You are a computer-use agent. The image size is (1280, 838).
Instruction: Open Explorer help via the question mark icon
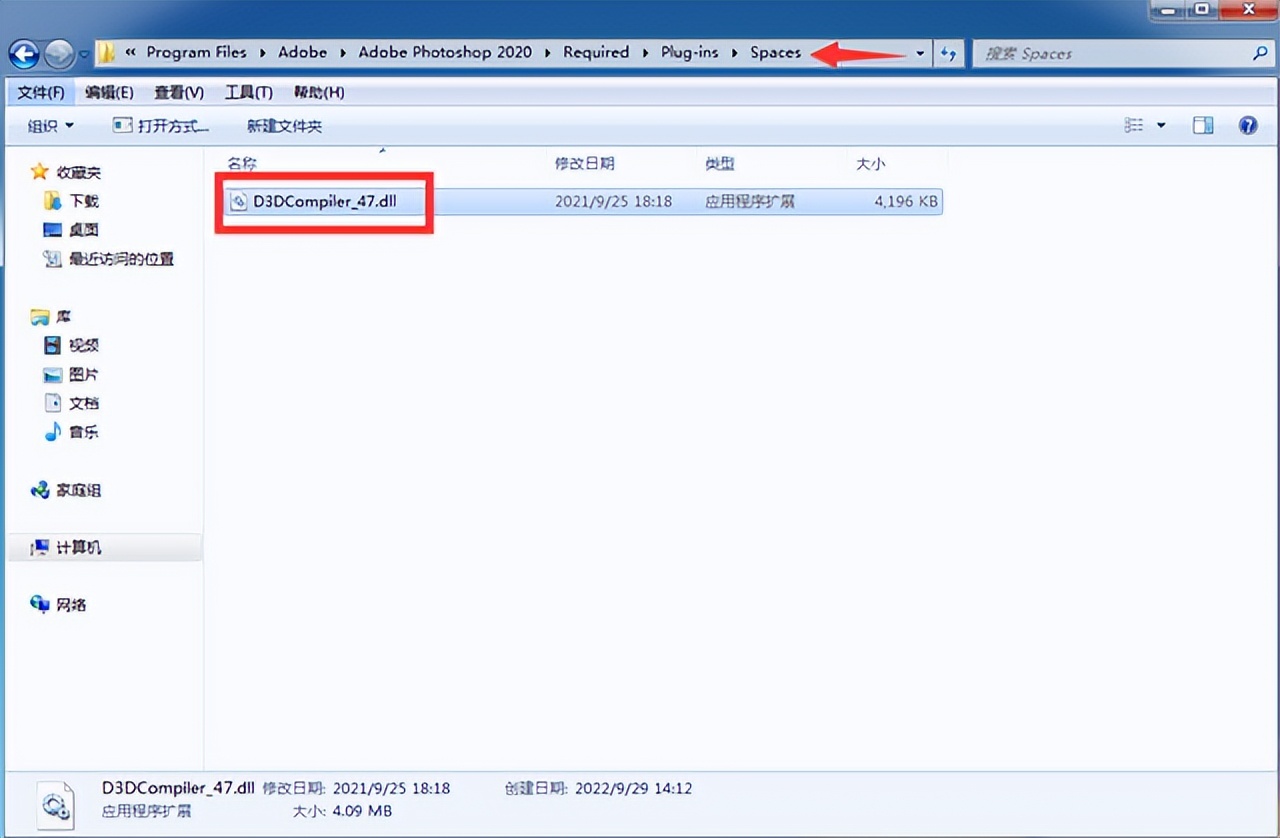pos(1246,125)
